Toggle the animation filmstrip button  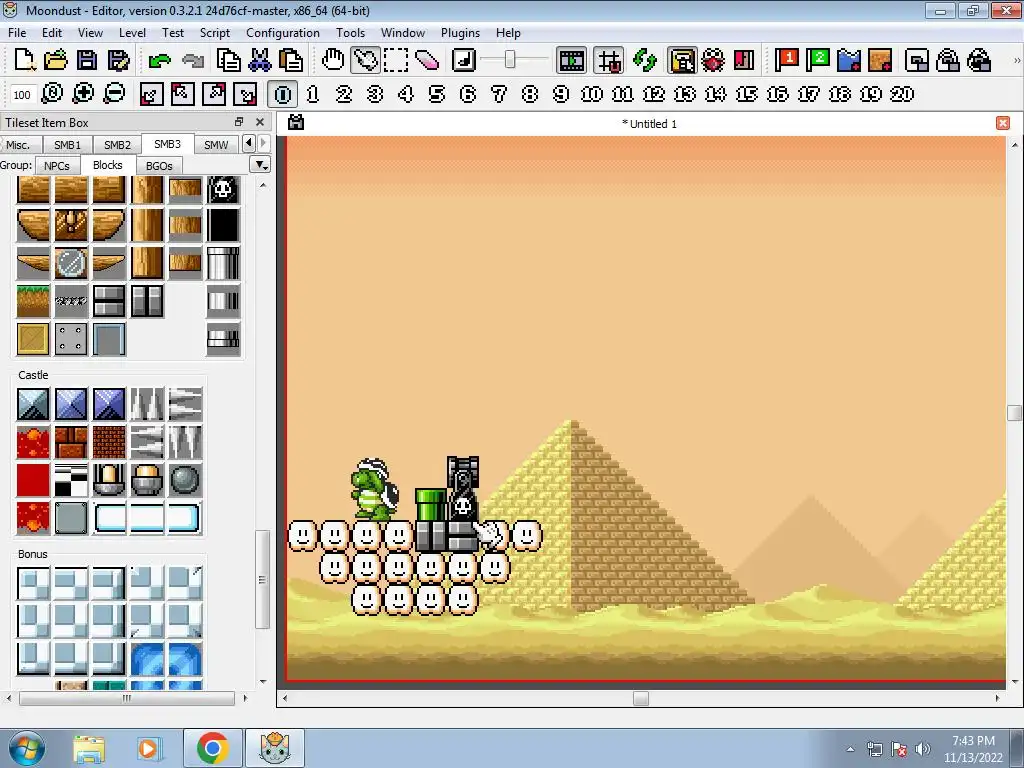click(571, 60)
